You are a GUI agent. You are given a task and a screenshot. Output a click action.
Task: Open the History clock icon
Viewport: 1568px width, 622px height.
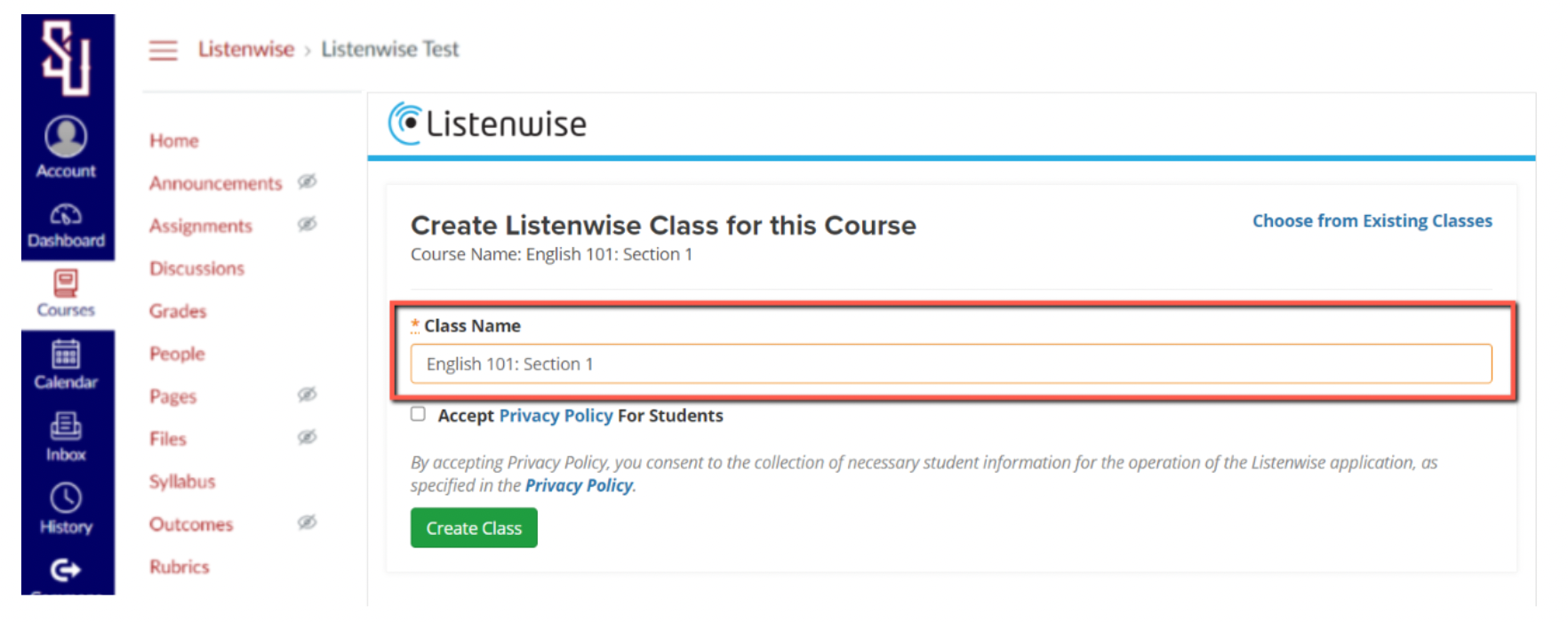coord(66,498)
